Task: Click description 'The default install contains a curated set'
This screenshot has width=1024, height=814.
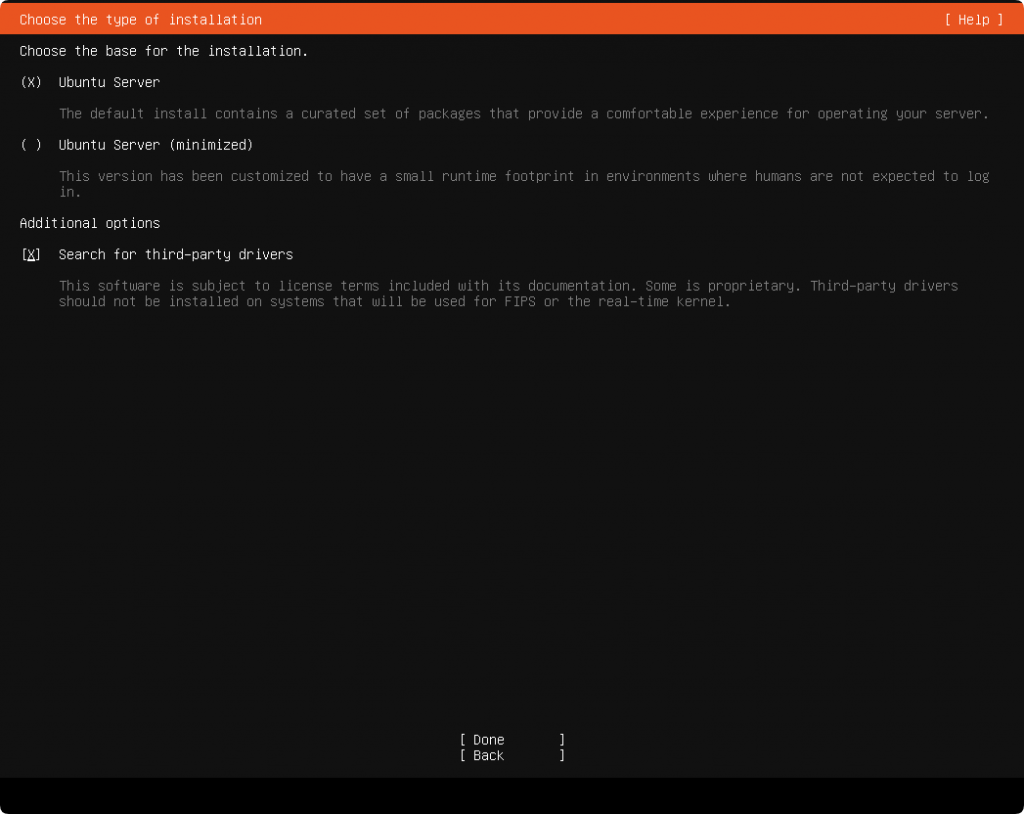Action: tap(524, 114)
